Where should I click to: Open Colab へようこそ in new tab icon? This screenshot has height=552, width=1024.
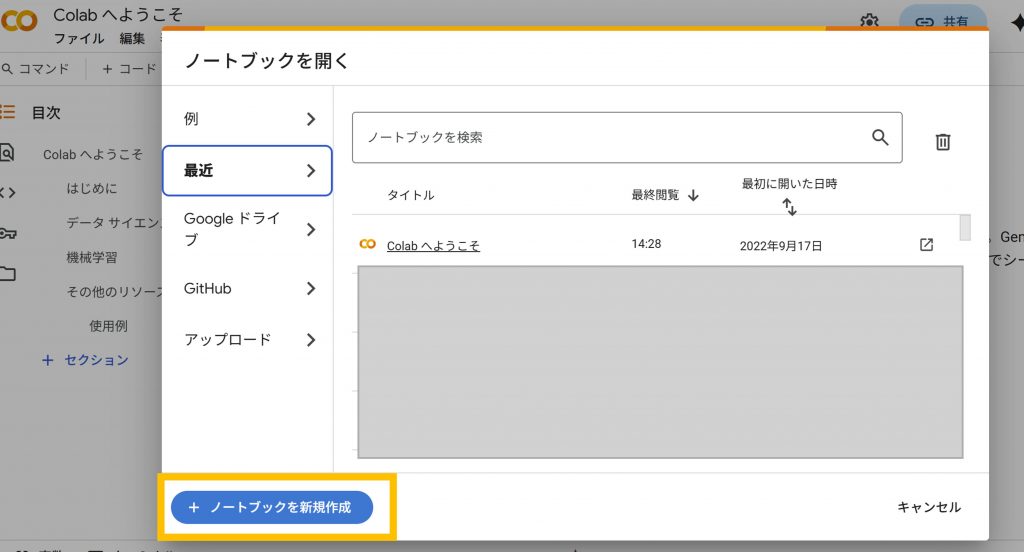[x=926, y=244]
